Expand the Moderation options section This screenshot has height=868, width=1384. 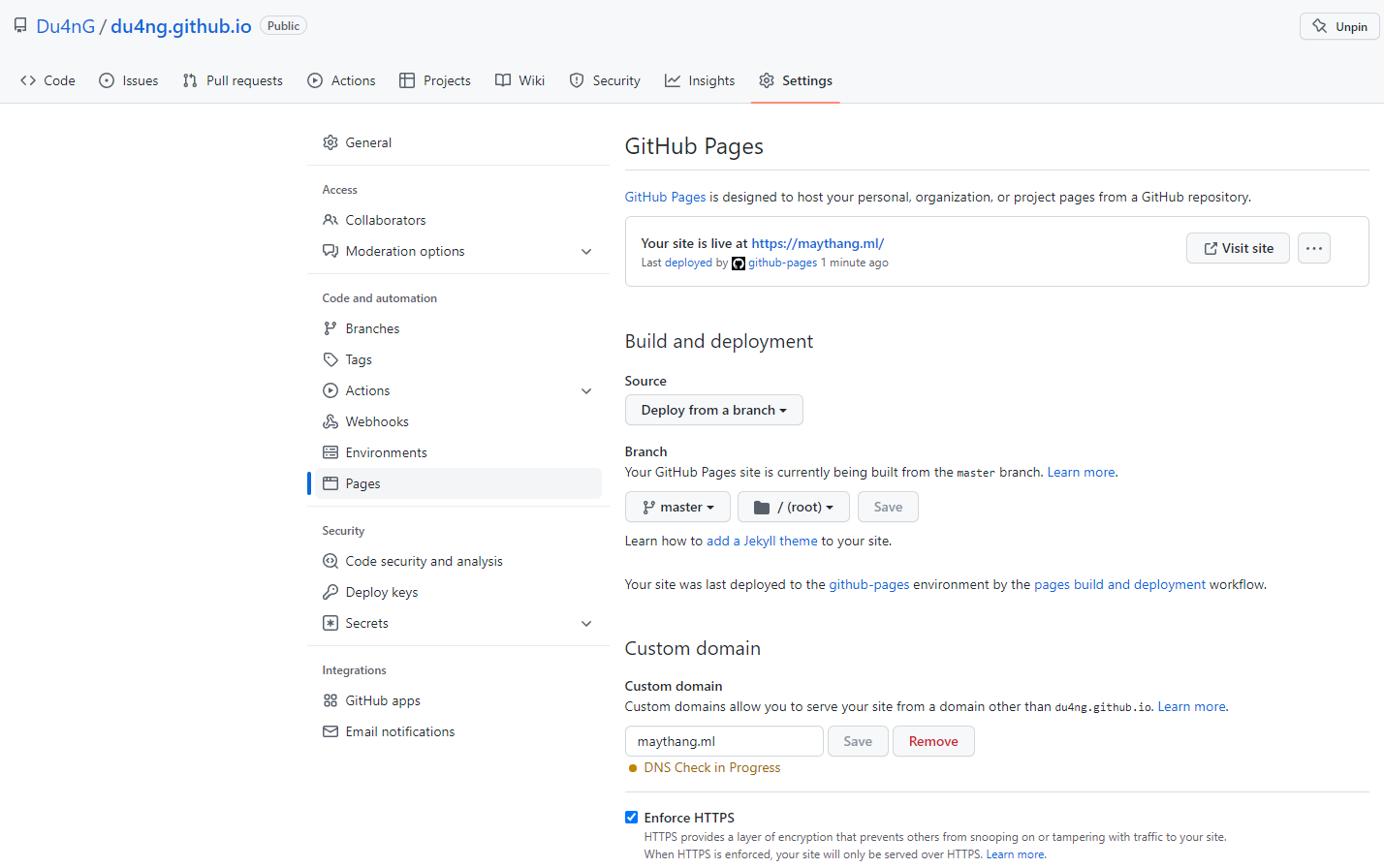point(586,251)
